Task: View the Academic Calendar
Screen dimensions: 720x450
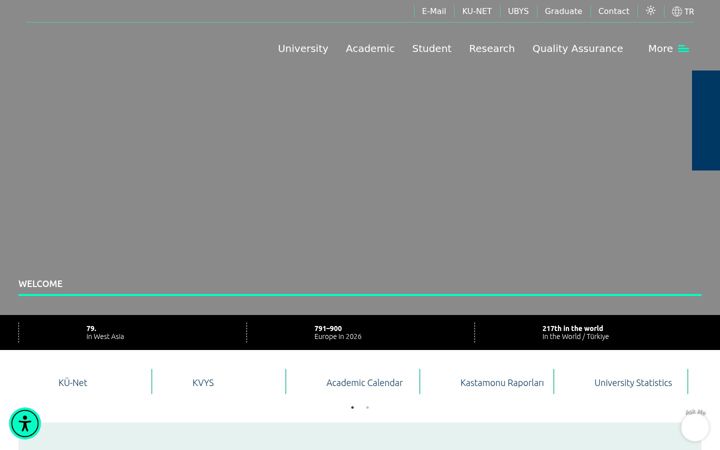Action: [364, 382]
